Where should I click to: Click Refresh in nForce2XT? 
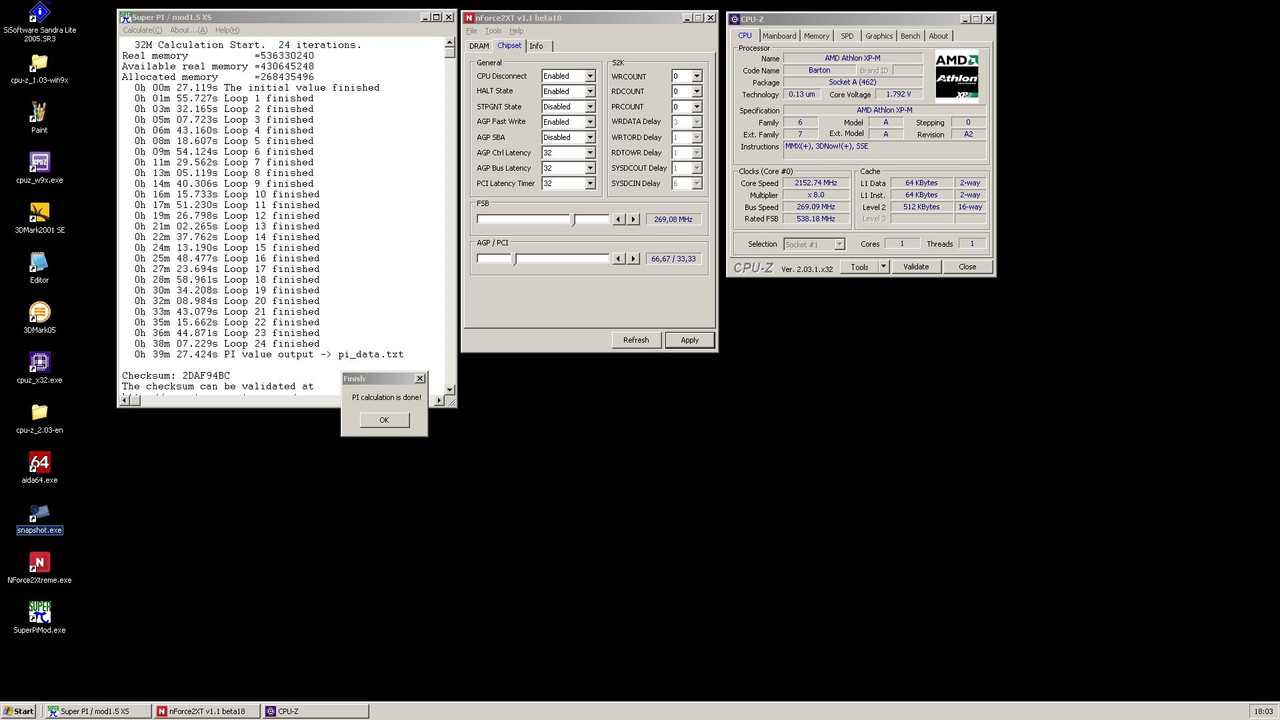point(636,340)
